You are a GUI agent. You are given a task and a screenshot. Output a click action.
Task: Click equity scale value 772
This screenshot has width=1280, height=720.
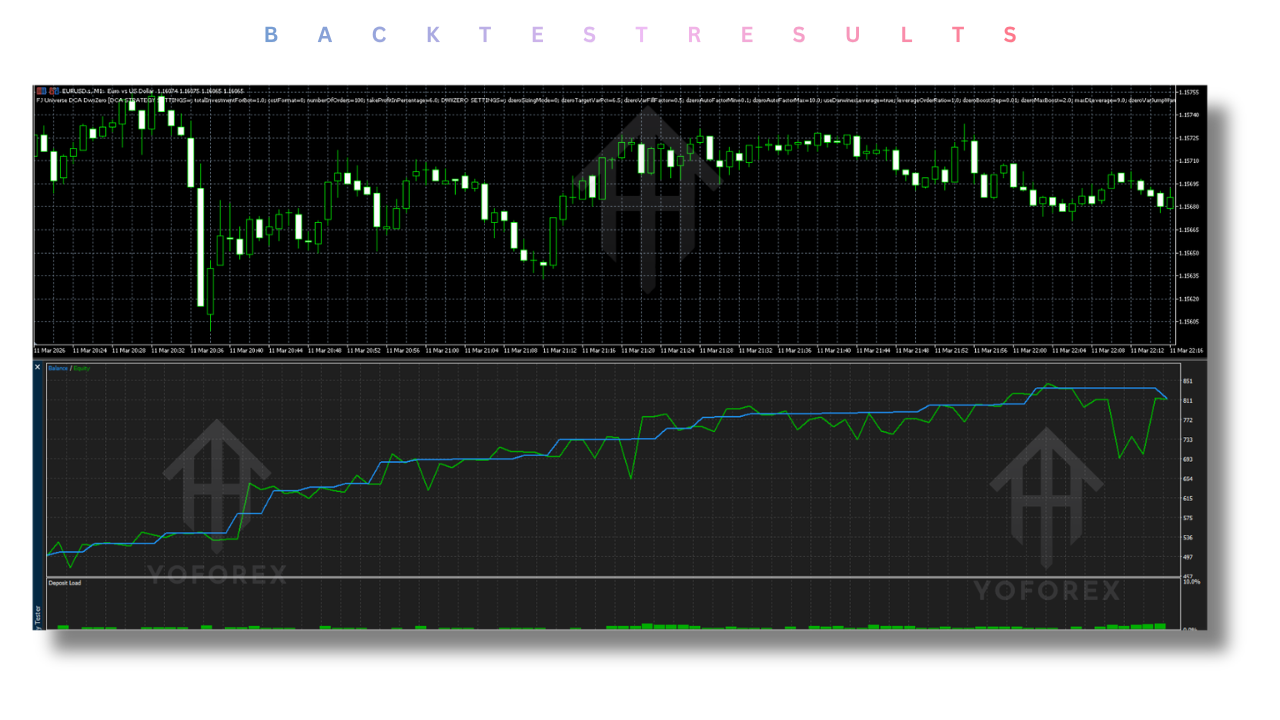[1188, 420]
